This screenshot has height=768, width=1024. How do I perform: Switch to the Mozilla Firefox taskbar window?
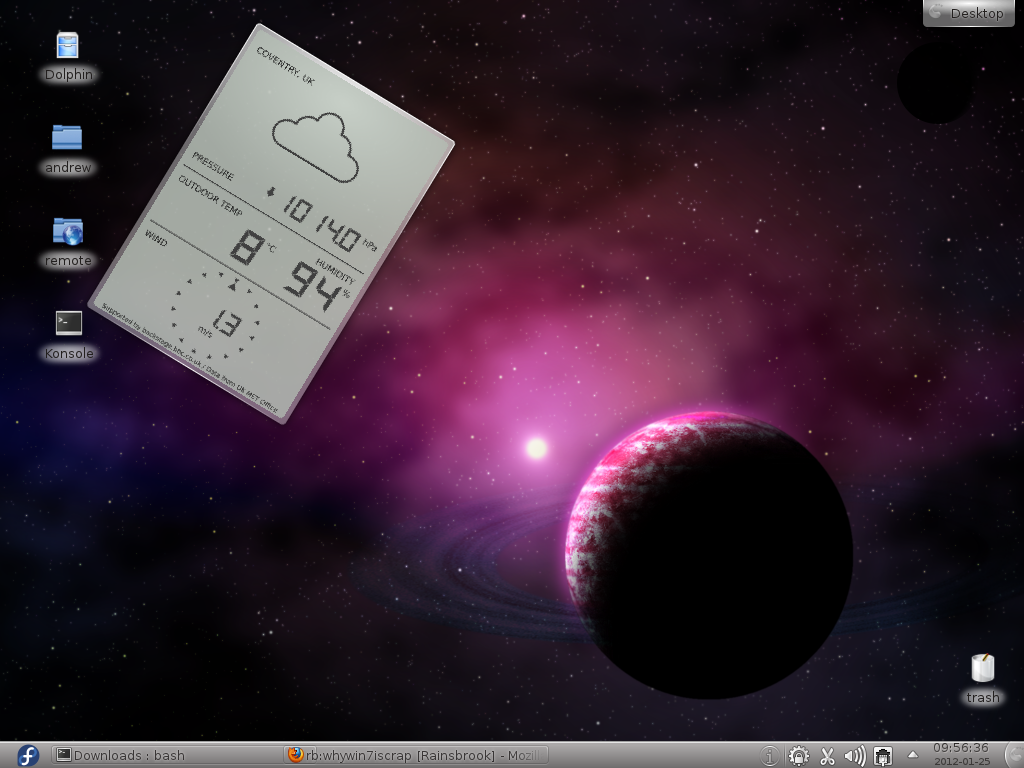pyautogui.click(x=416, y=755)
